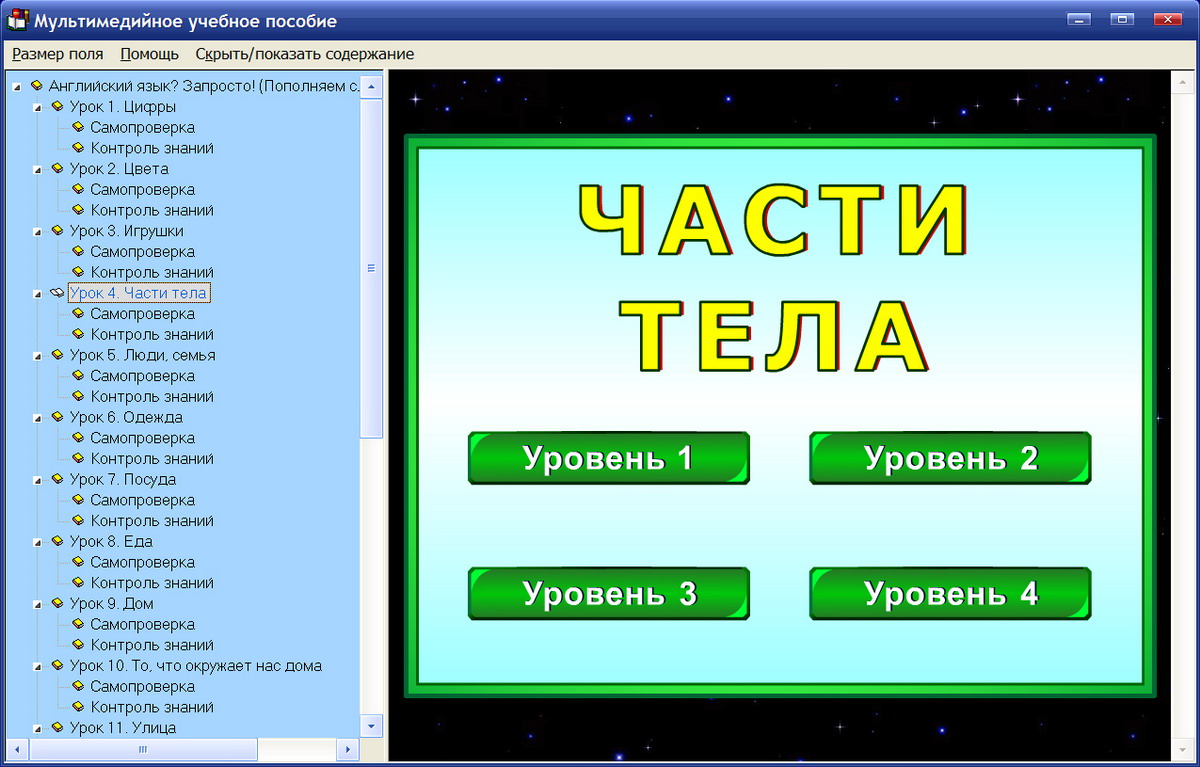
Task: Collapse the Урок 2. Цвета node
Action: [38, 169]
